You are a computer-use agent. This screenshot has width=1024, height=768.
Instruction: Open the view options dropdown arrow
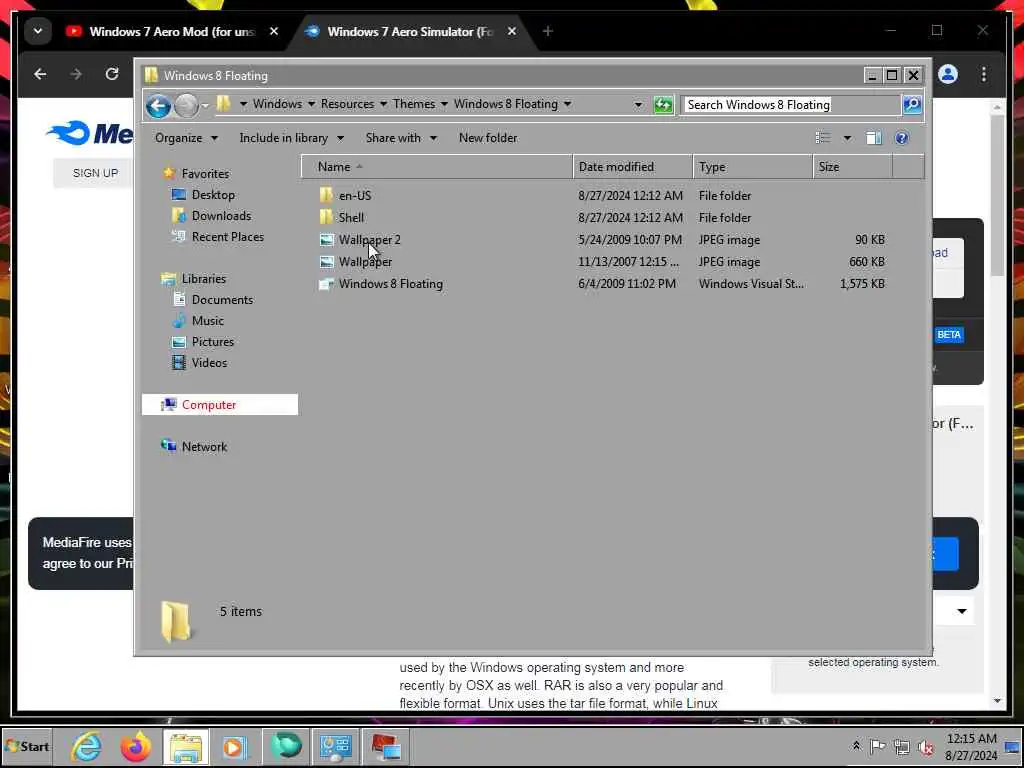[847, 138]
